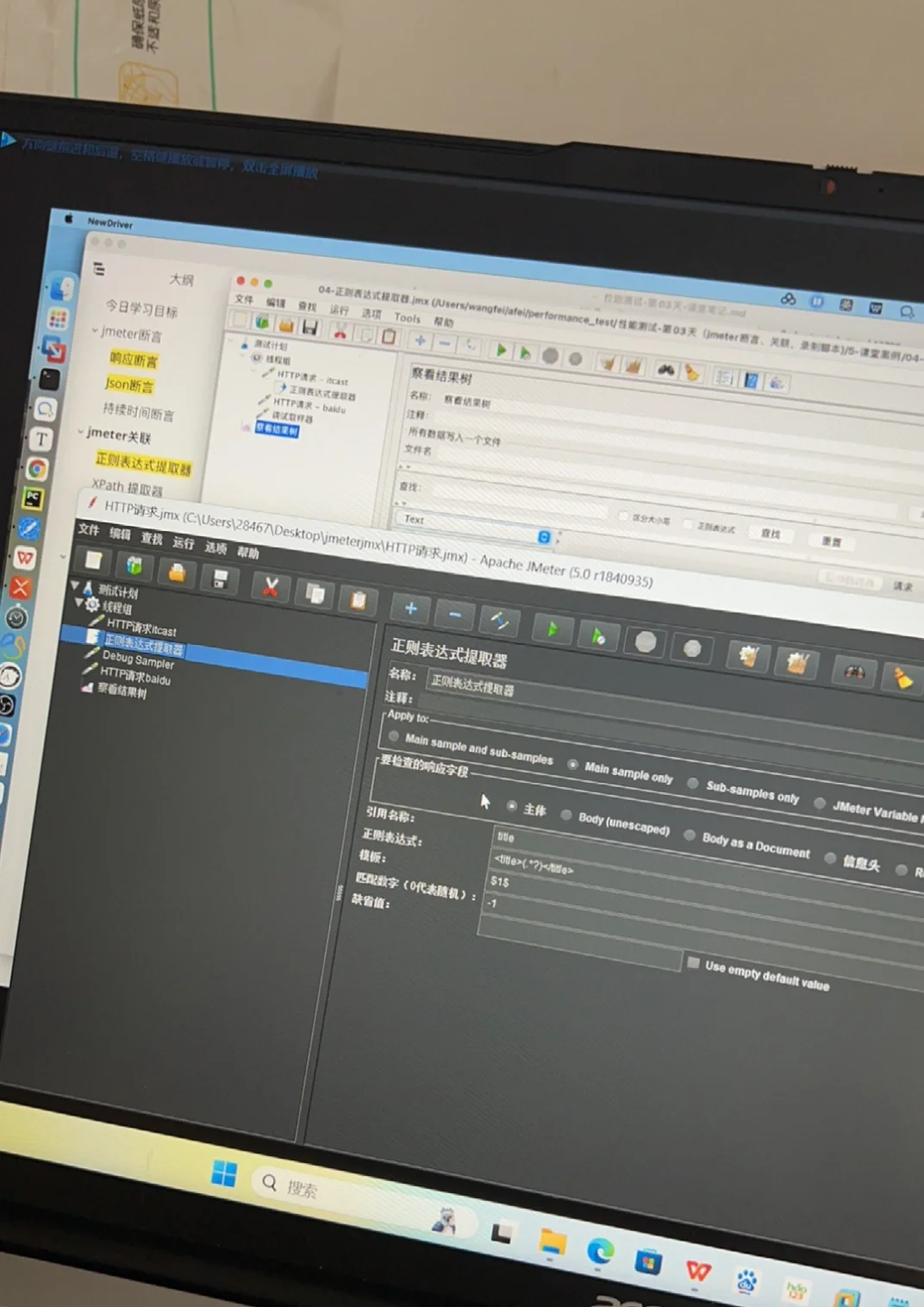Viewport: 924px width, 1307px height.
Task: Open Tools menu in Mac JMeter window
Action: coord(407,317)
